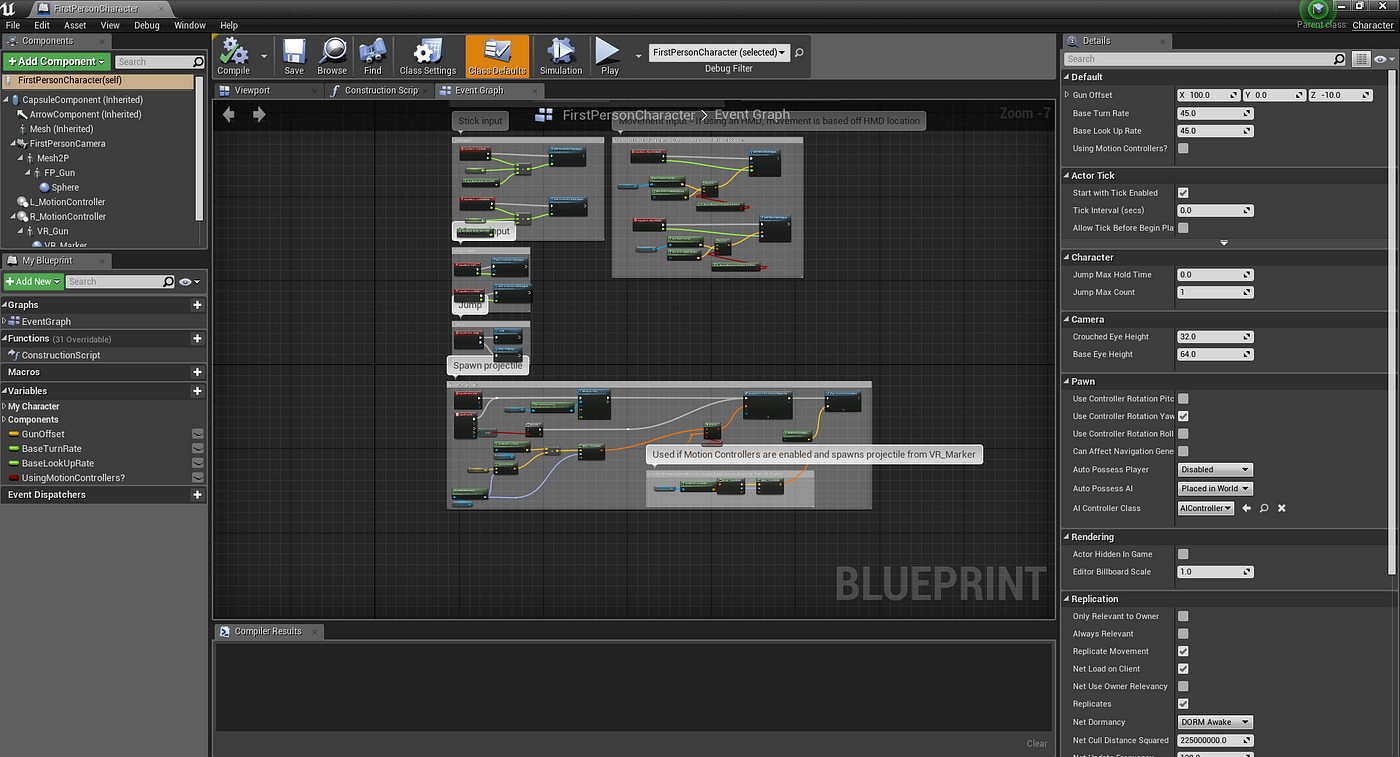Click Crouched Eye Height value field
Screen dimensions: 1400x757
tap(1215, 337)
